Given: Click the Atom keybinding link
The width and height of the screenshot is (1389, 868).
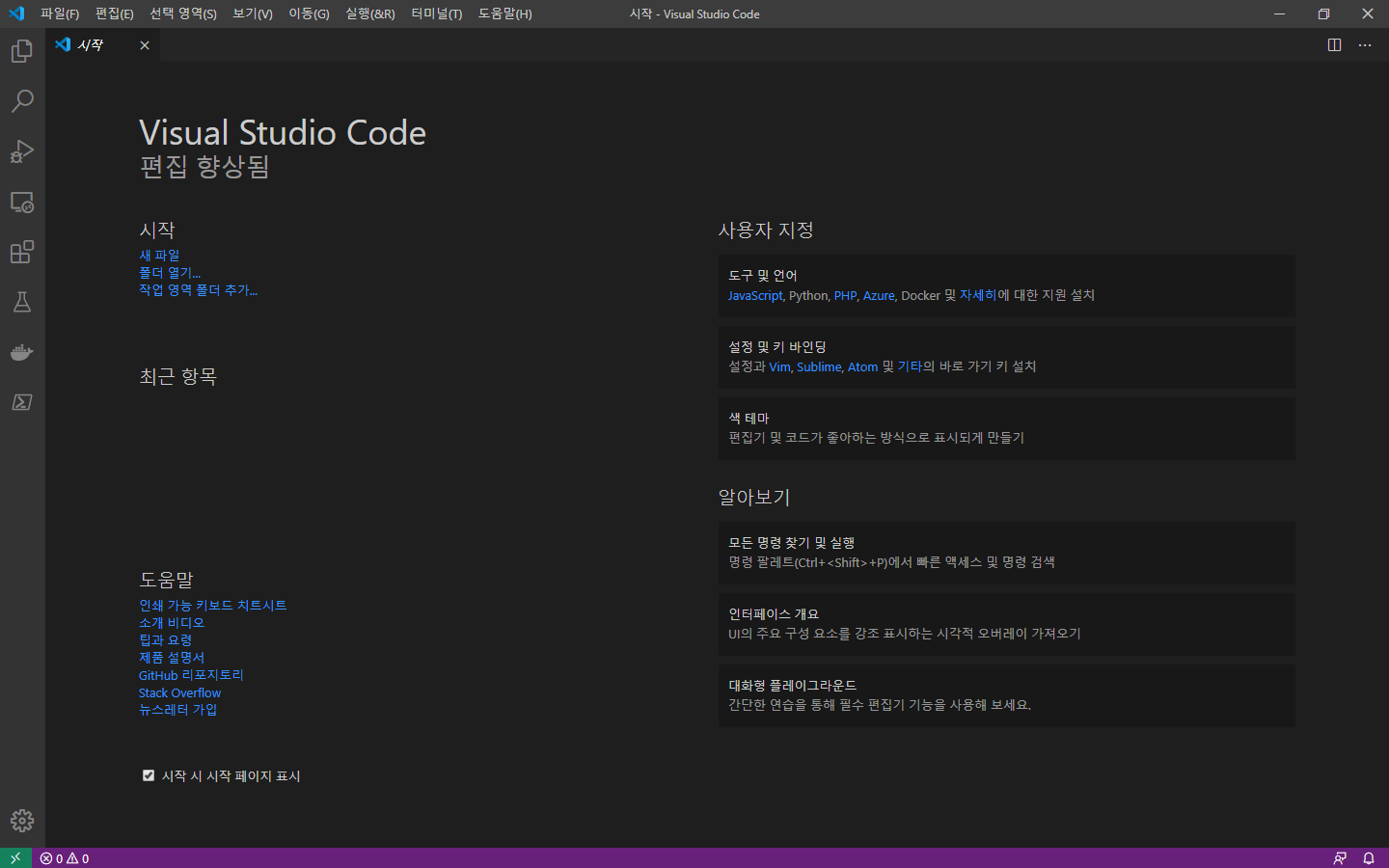Looking at the screenshot, I should (x=862, y=366).
